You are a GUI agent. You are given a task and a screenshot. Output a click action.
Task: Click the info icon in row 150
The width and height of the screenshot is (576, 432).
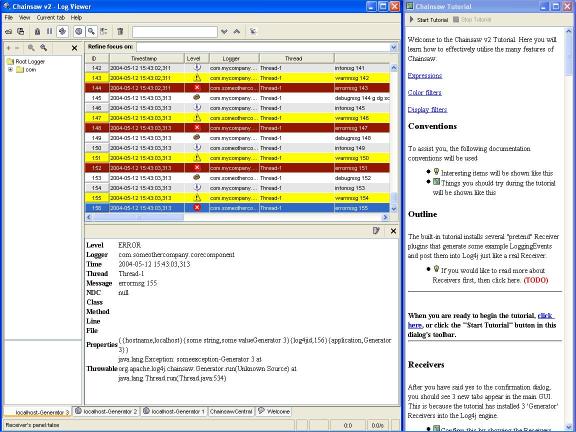pyautogui.click(x=197, y=148)
